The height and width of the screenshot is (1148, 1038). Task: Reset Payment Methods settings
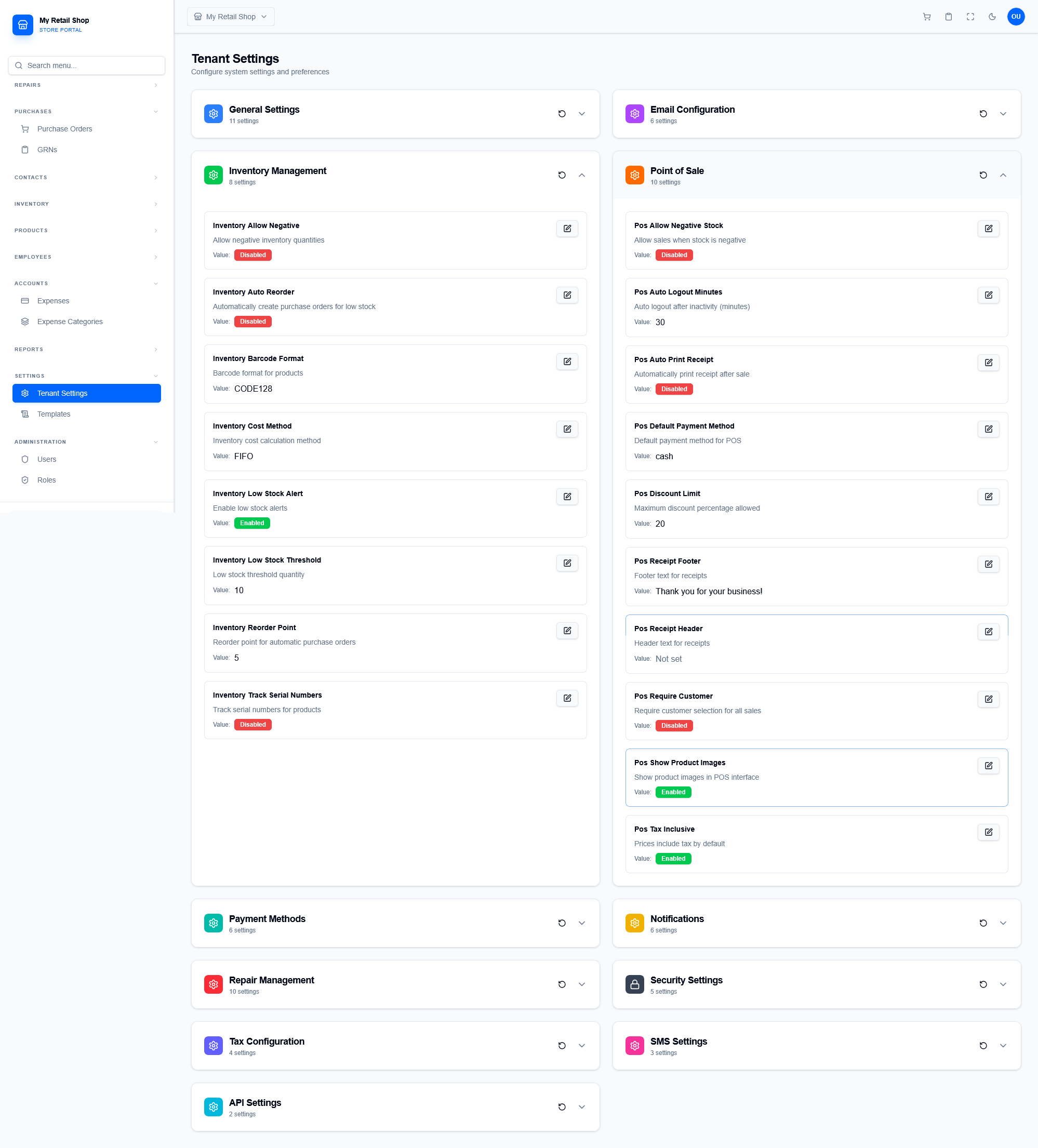click(562, 923)
